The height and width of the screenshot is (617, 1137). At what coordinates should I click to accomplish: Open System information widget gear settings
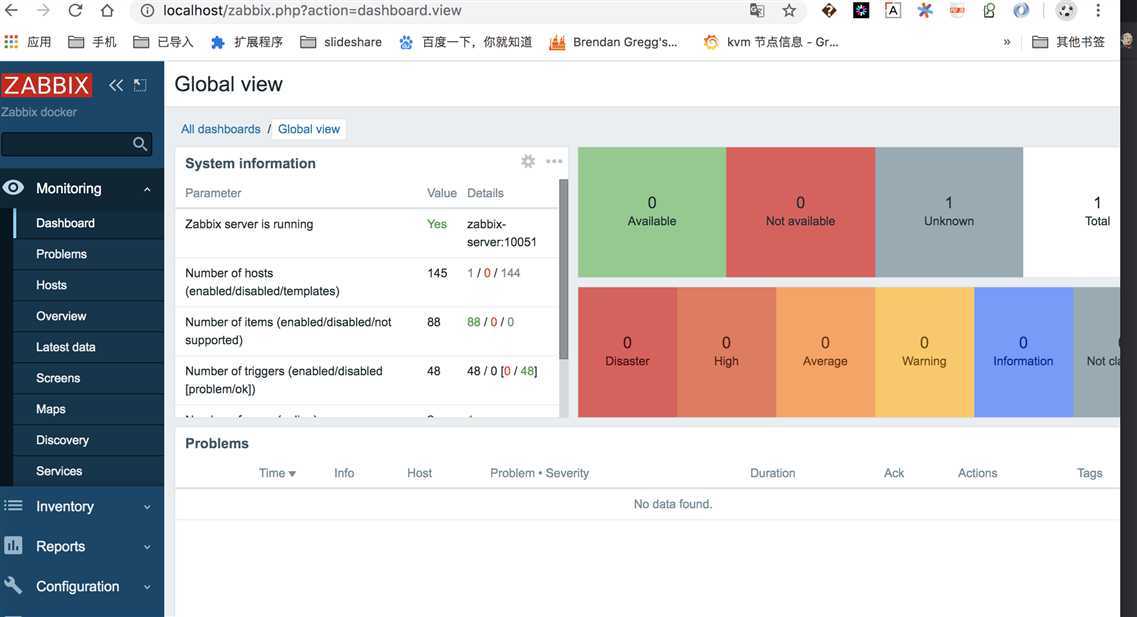click(528, 162)
